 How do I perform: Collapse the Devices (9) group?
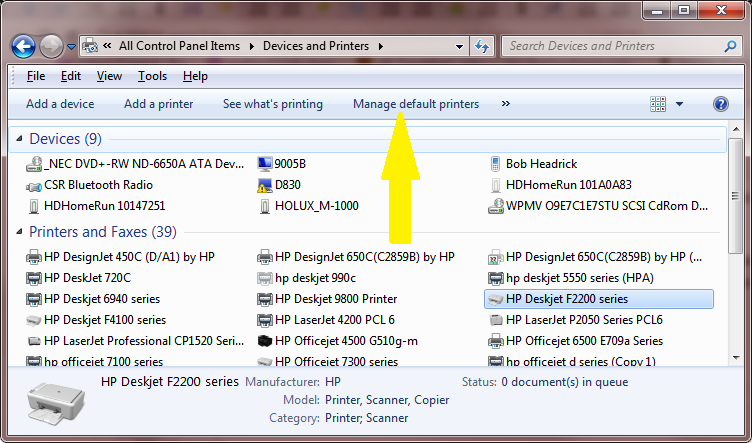[x=19, y=139]
